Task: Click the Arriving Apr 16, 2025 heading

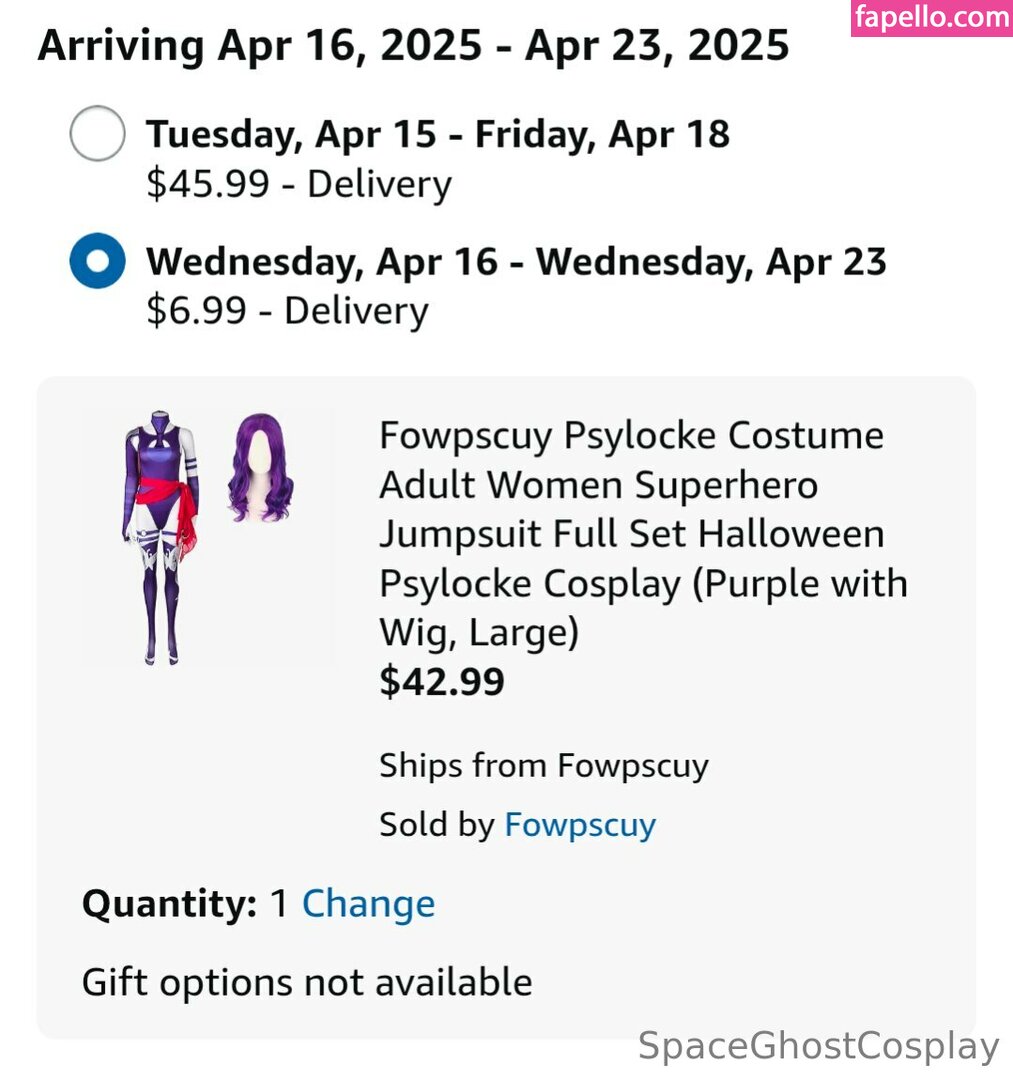Action: click(413, 46)
